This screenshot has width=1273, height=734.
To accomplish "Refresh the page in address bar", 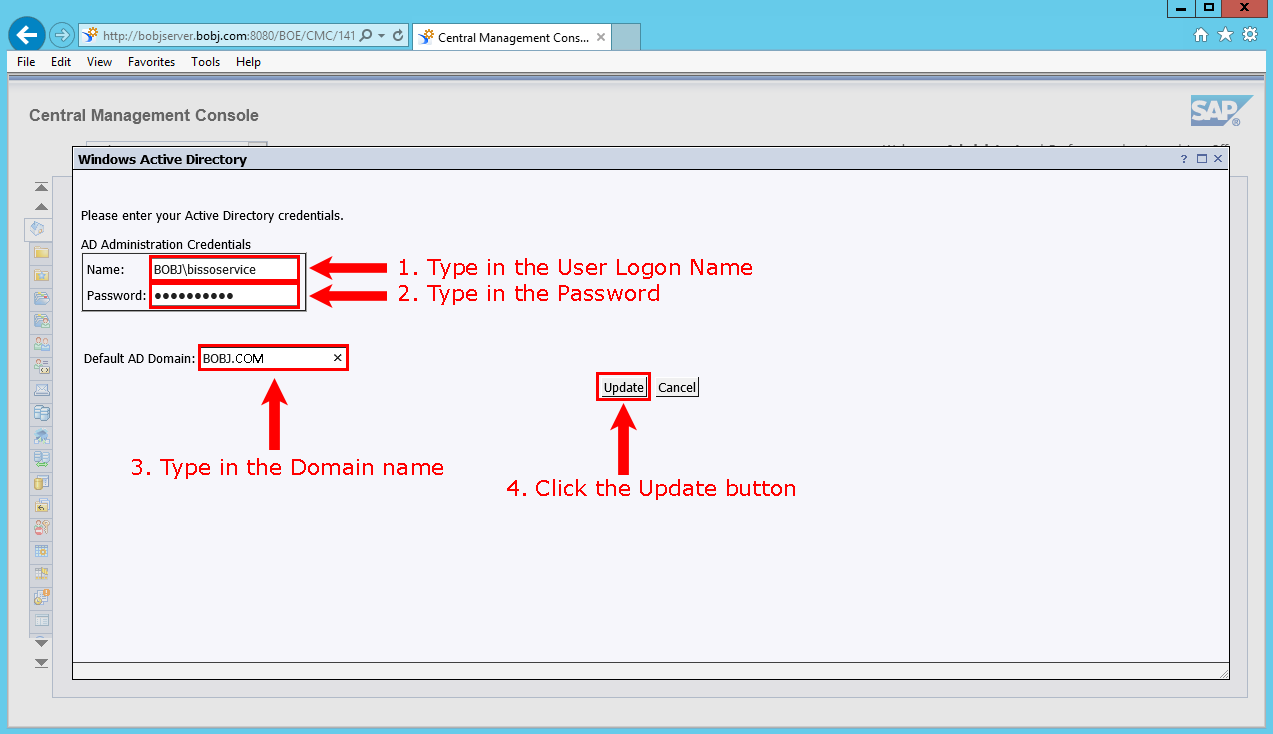I will 398,35.
